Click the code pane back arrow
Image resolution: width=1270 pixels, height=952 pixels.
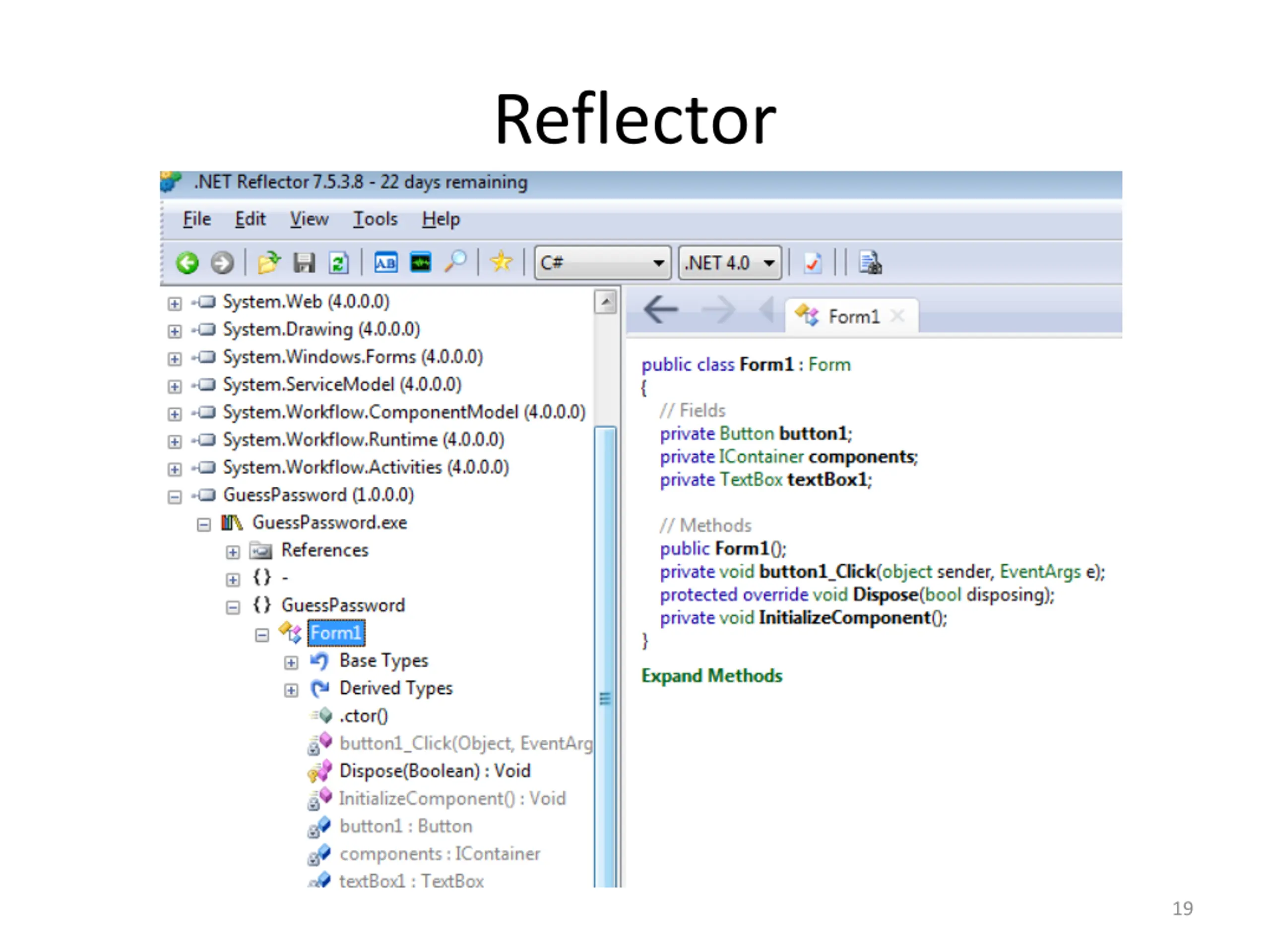[661, 310]
